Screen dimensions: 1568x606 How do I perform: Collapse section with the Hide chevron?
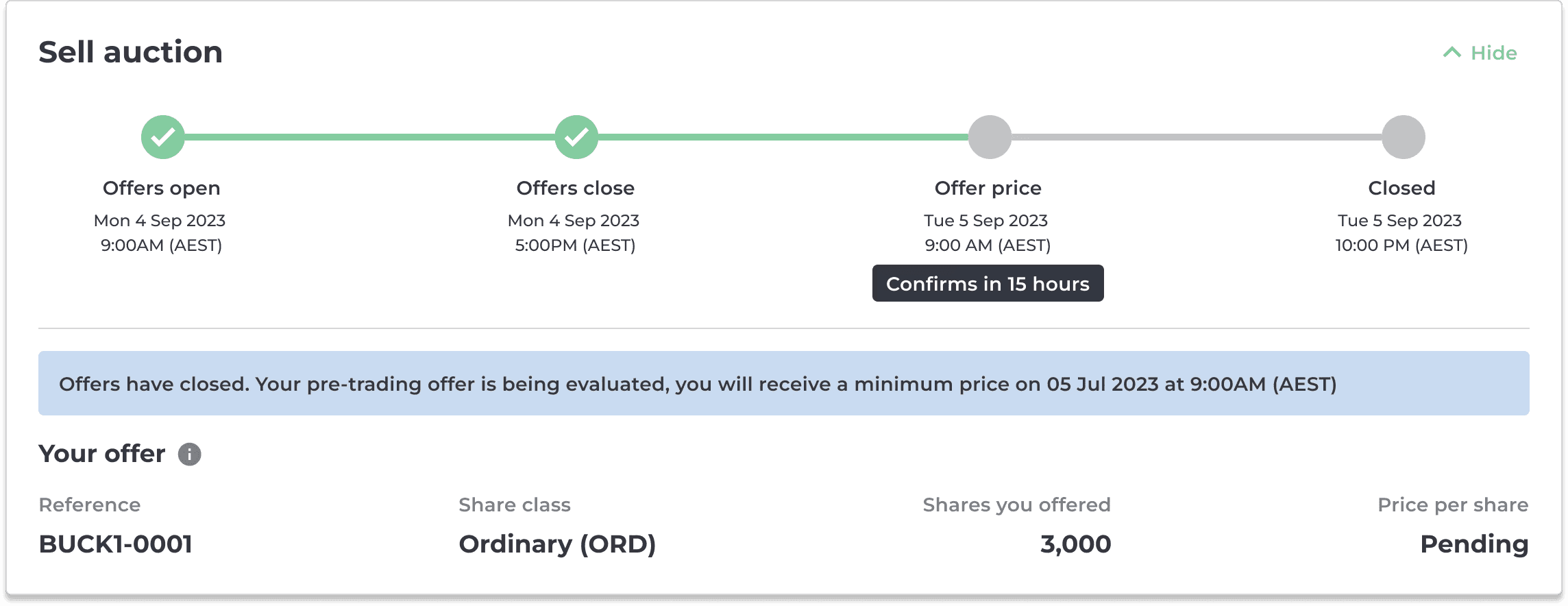click(1452, 52)
